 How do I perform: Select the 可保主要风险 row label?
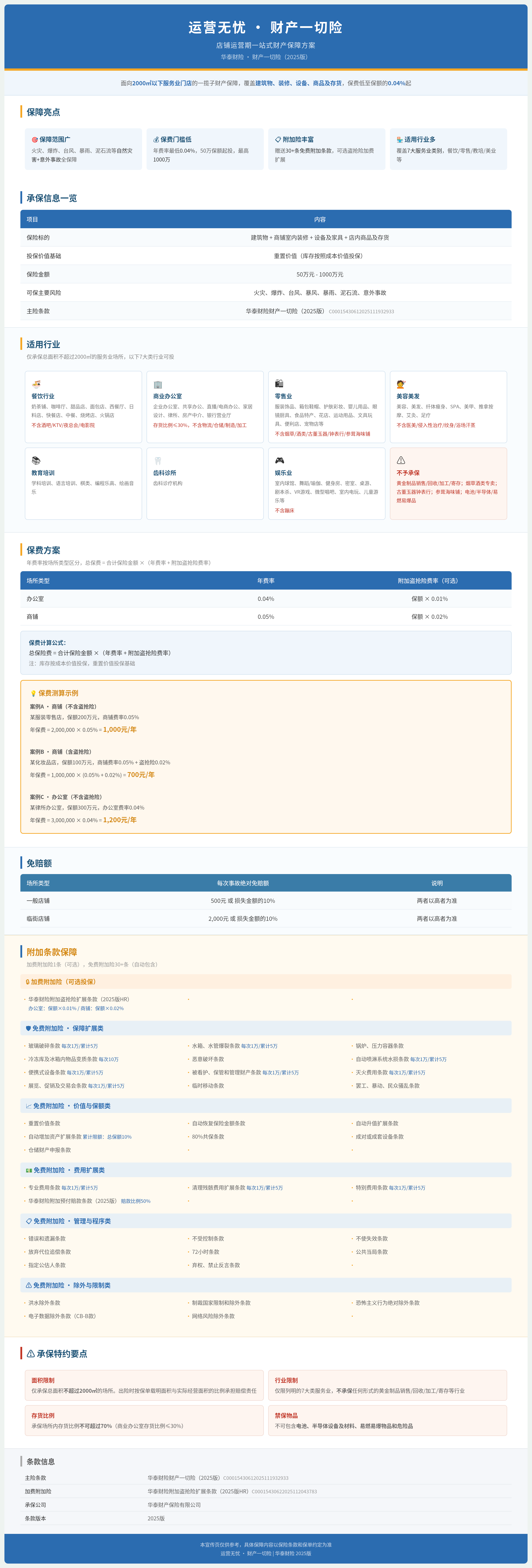pos(44,293)
